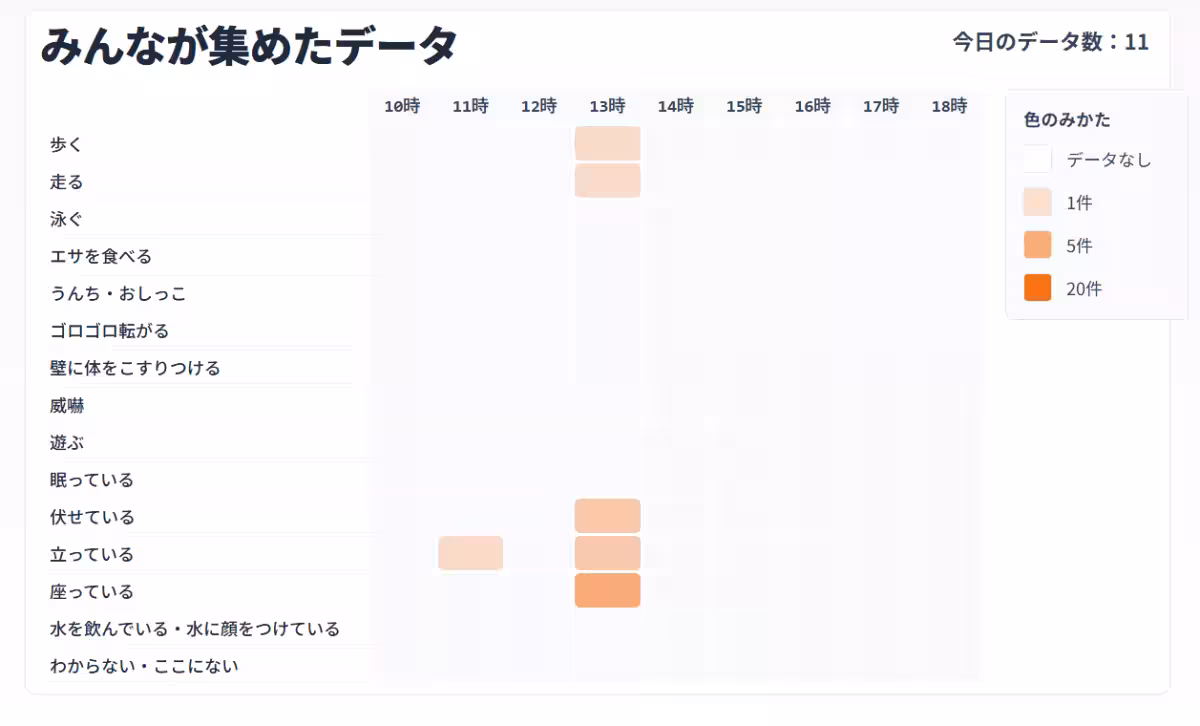
Task: Click the dark orange 座っている cell at 13時
Action: [x=607, y=590]
